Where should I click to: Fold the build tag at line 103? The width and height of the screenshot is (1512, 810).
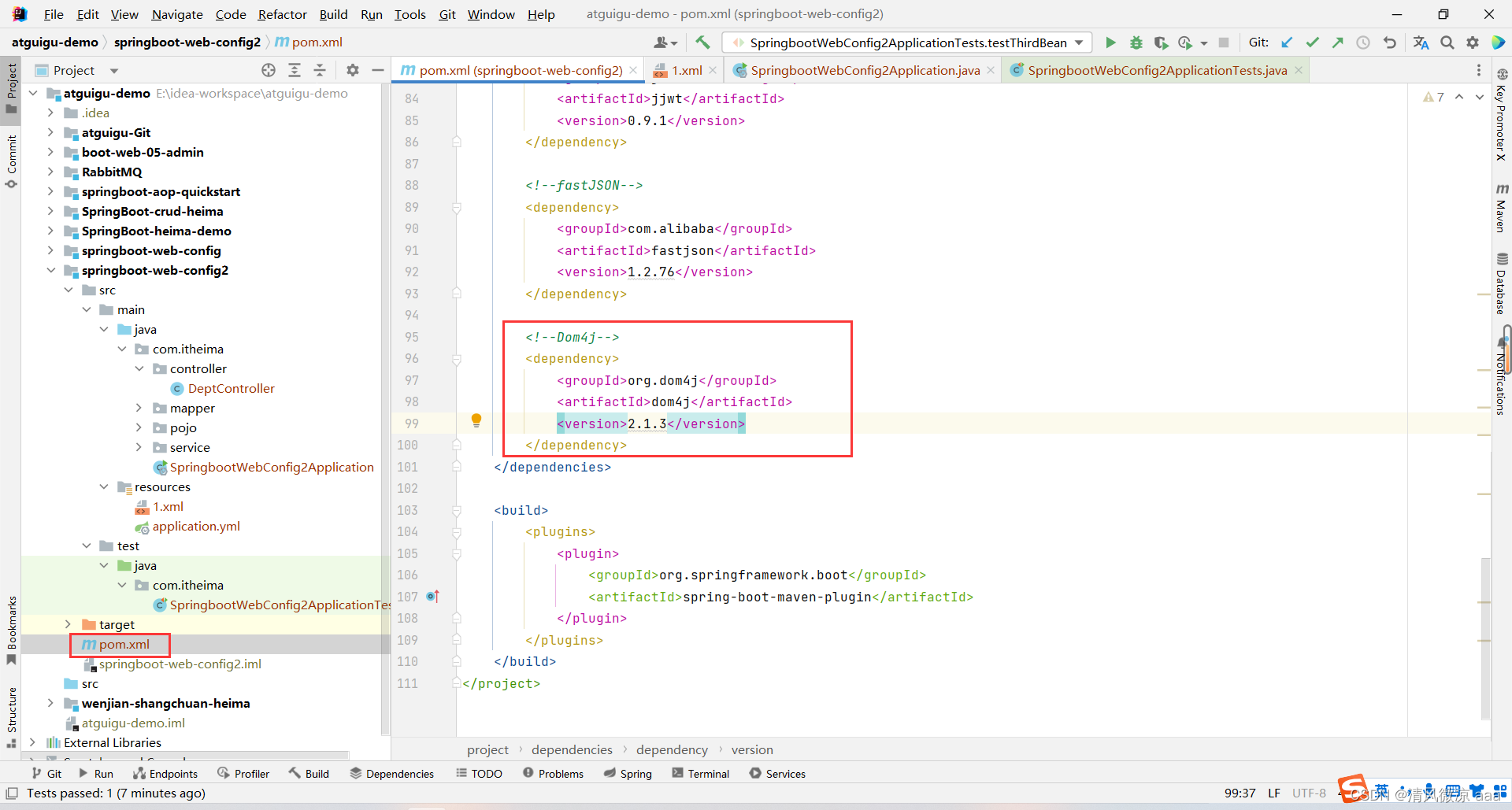[457, 510]
